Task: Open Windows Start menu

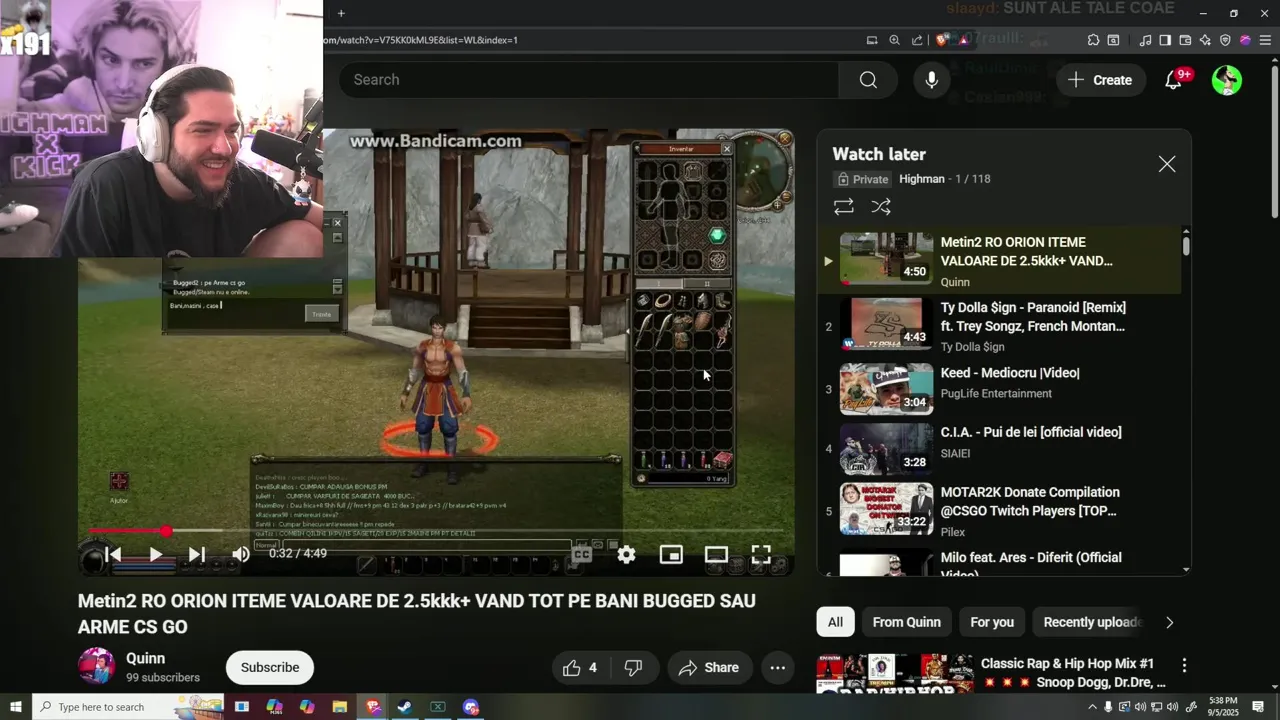Action: (15, 707)
